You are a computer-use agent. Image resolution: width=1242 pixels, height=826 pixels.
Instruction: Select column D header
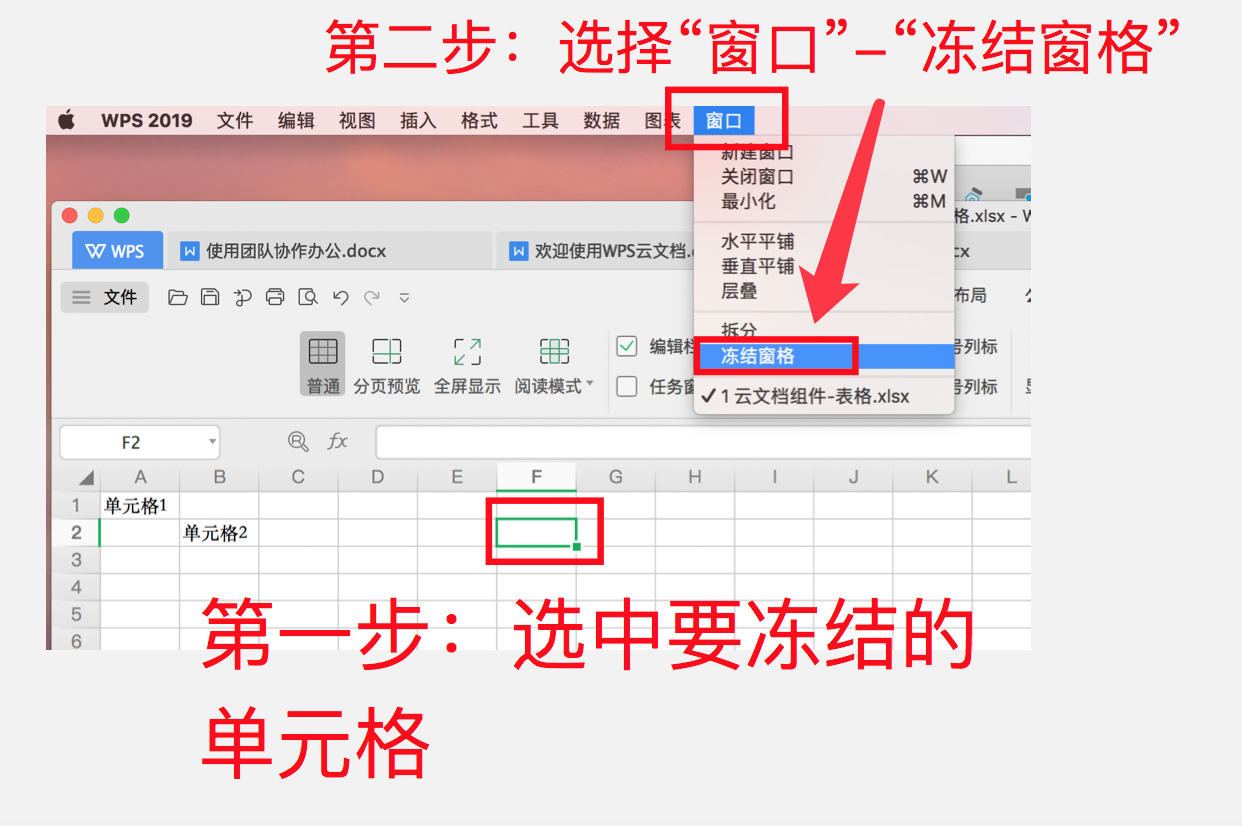(x=378, y=477)
